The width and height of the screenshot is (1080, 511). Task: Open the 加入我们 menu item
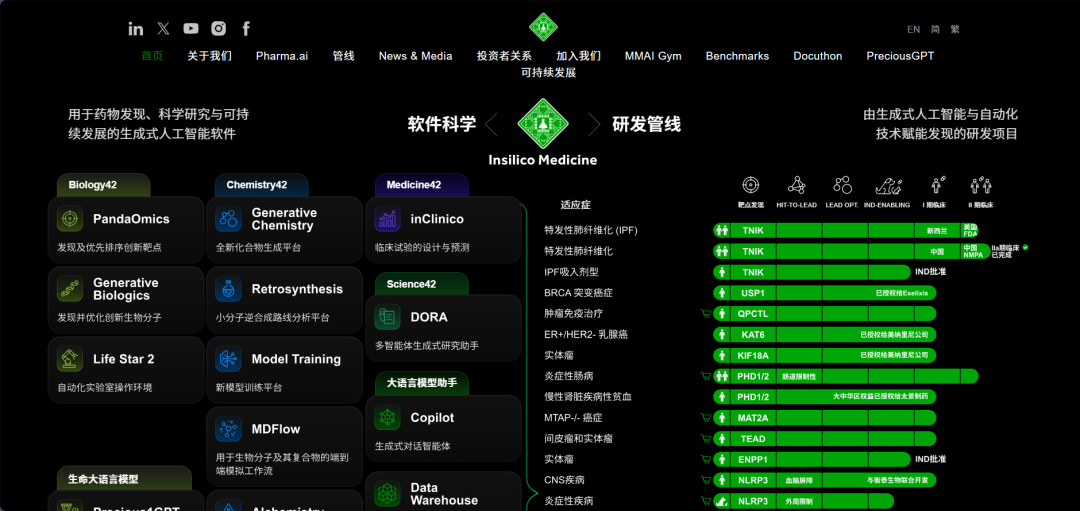(579, 56)
